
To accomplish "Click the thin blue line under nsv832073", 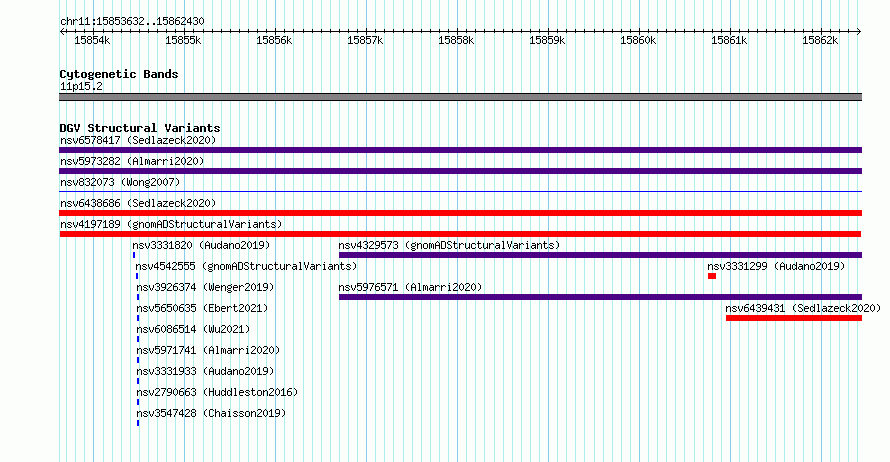I will [x=460, y=192].
